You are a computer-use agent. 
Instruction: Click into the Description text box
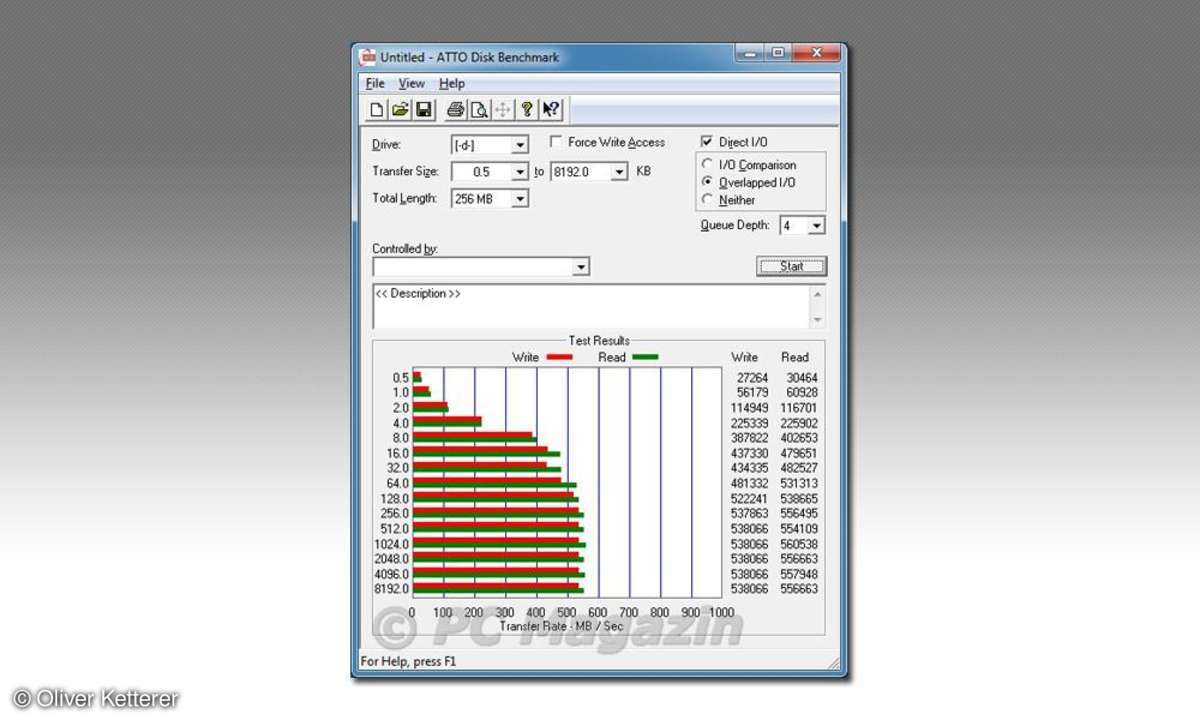[x=590, y=306]
